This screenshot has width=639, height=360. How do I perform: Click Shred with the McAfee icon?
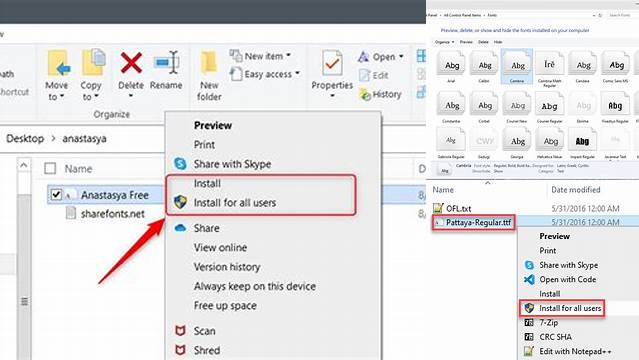(x=207, y=350)
